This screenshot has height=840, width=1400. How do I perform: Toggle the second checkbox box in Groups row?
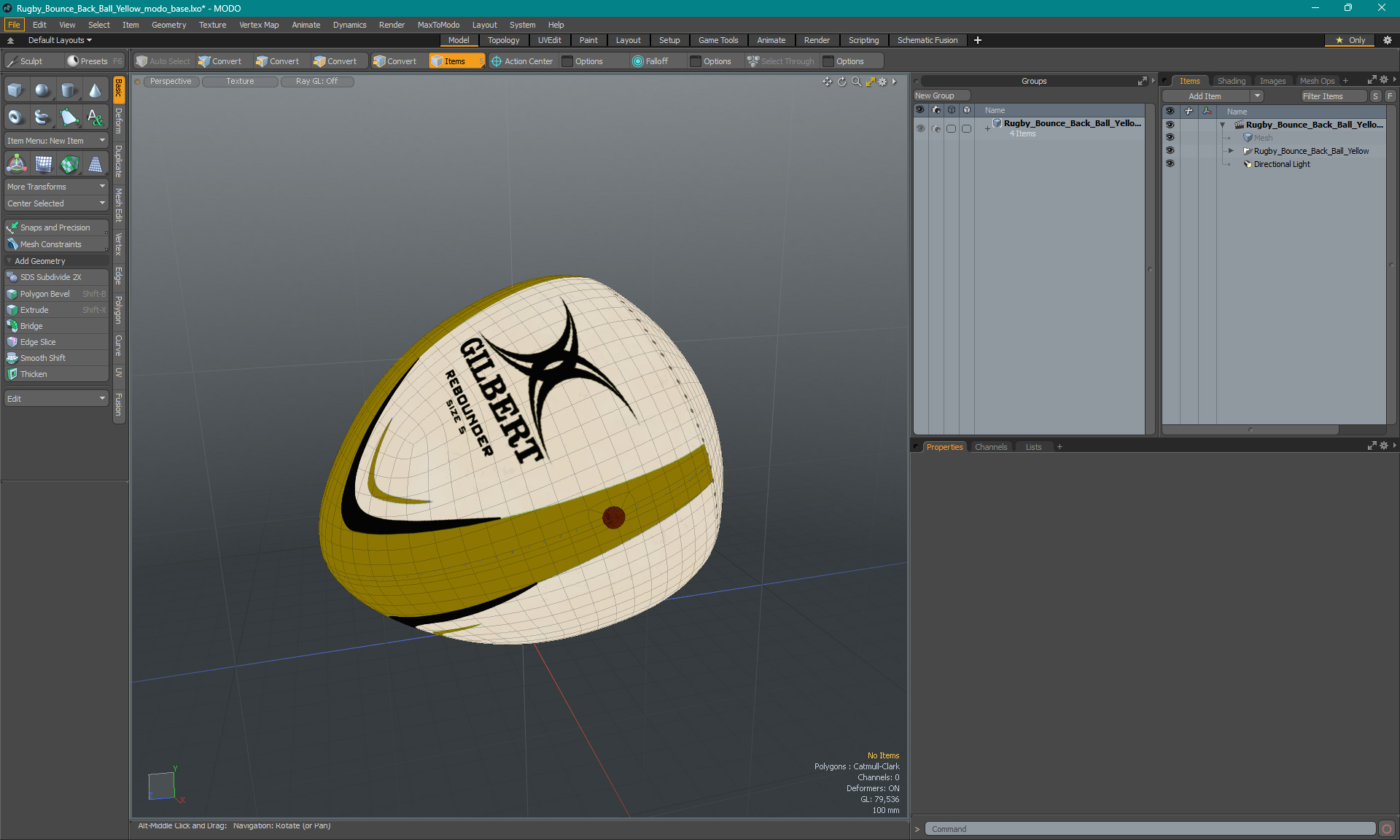(x=966, y=128)
